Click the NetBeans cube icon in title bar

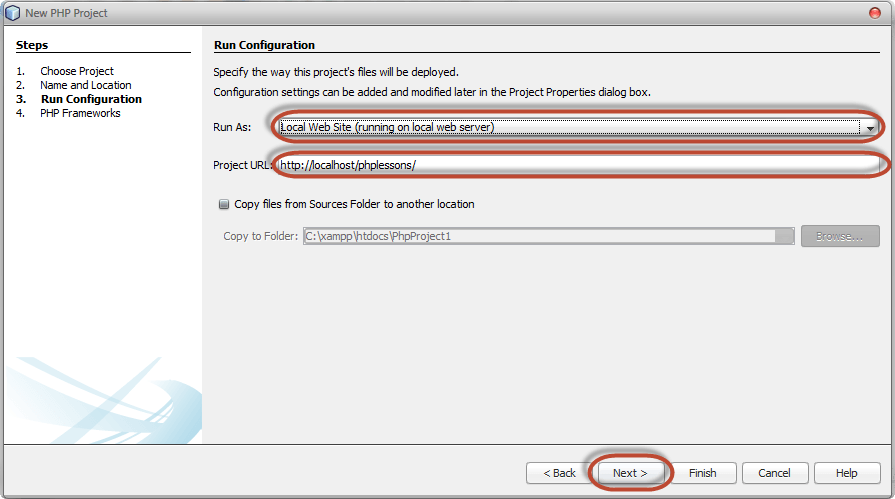click(13, 13)
